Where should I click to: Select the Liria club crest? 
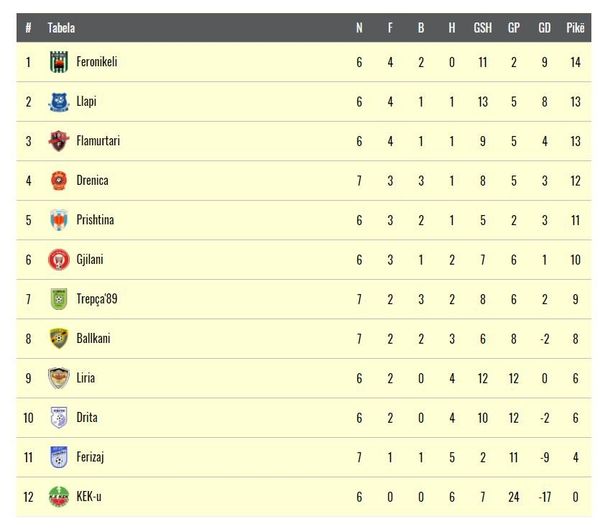(59, 378)
